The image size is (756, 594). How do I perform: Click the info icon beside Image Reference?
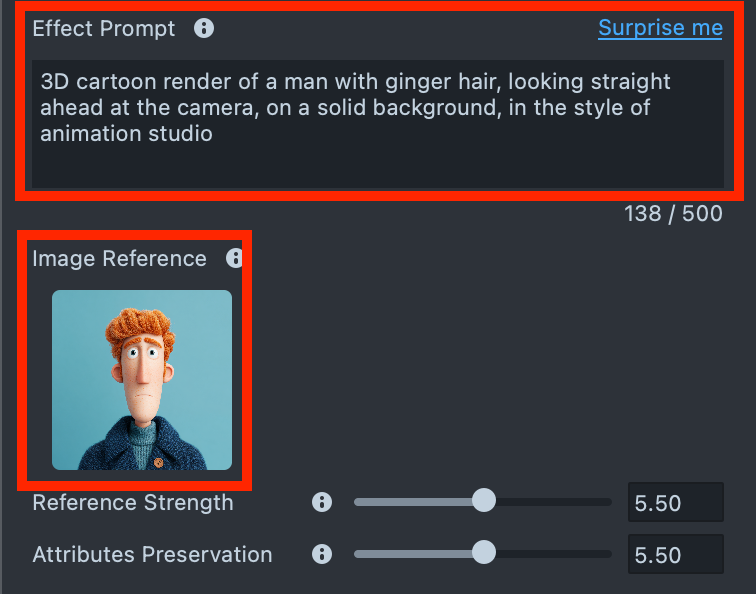pyautogui.click(x=235, y=258)
